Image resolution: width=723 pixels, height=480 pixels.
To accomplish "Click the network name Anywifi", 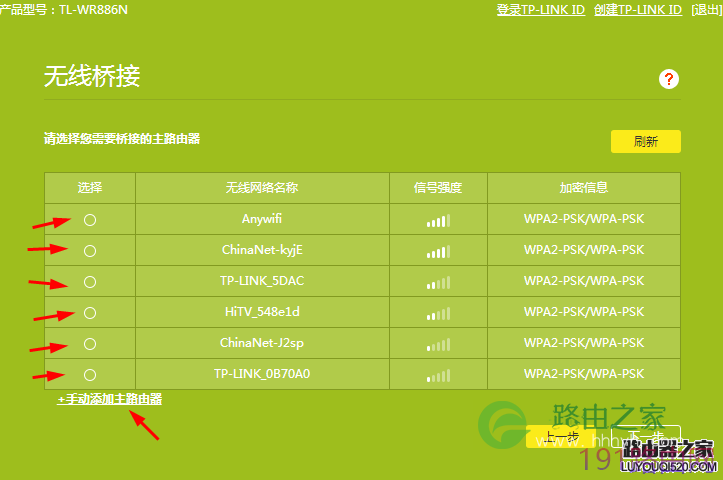I will coord(262,219).
